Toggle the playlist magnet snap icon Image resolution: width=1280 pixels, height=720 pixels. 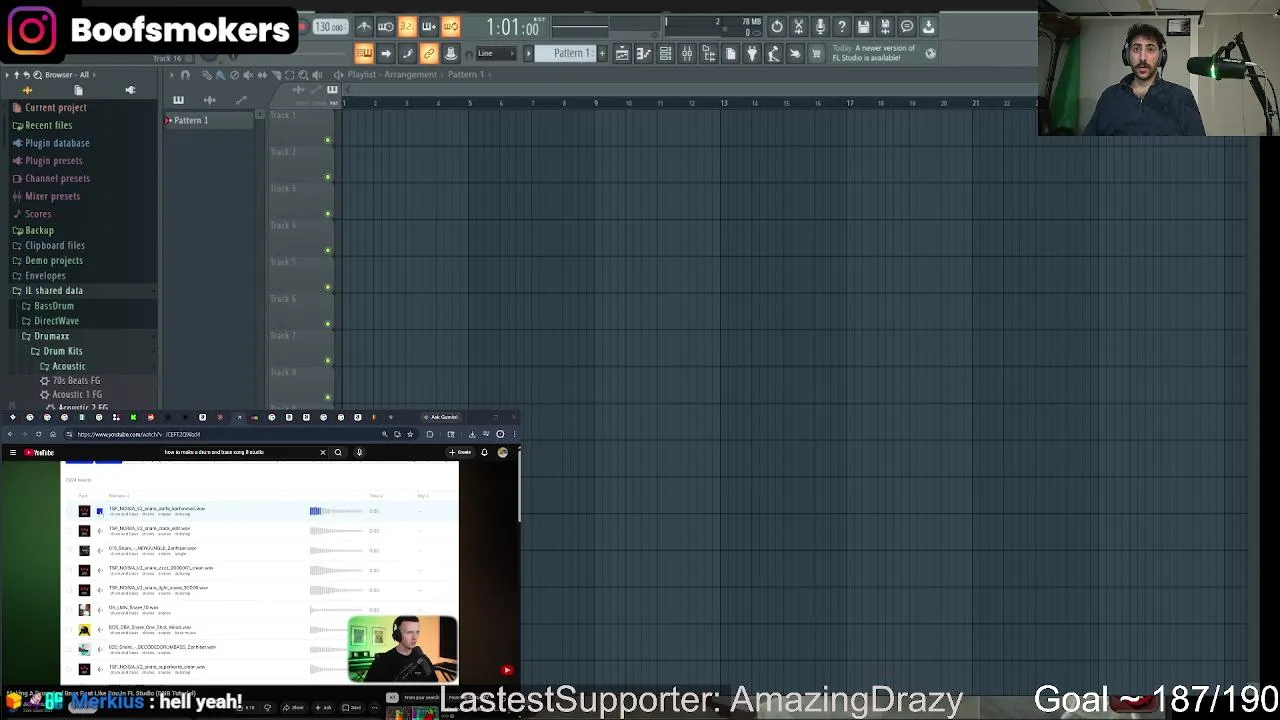coord(185,75)
